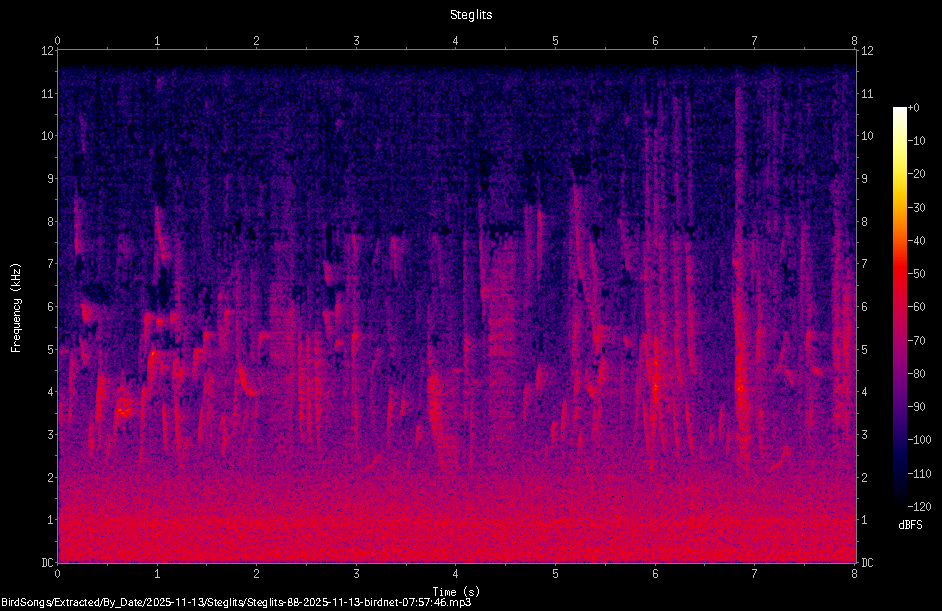Click the file path text at bottom
The width and height of the screenshot is (942, 611).
pos(236,603)
